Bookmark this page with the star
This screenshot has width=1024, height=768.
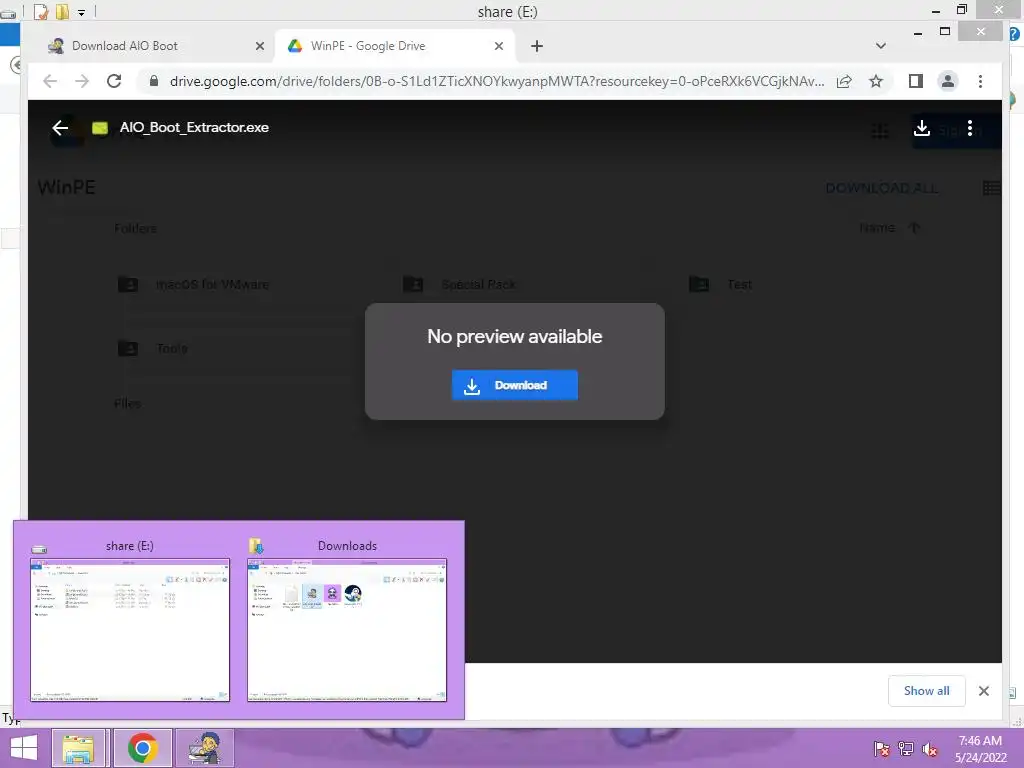pos(876,81)
